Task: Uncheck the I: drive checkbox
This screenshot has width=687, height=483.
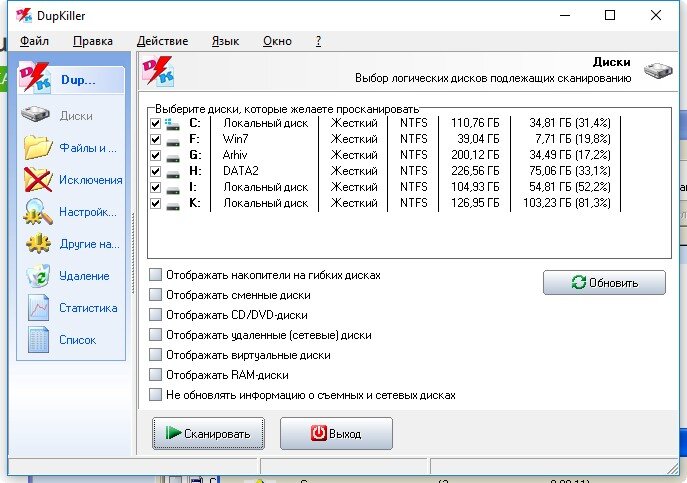Action: (x=155, y=188)
